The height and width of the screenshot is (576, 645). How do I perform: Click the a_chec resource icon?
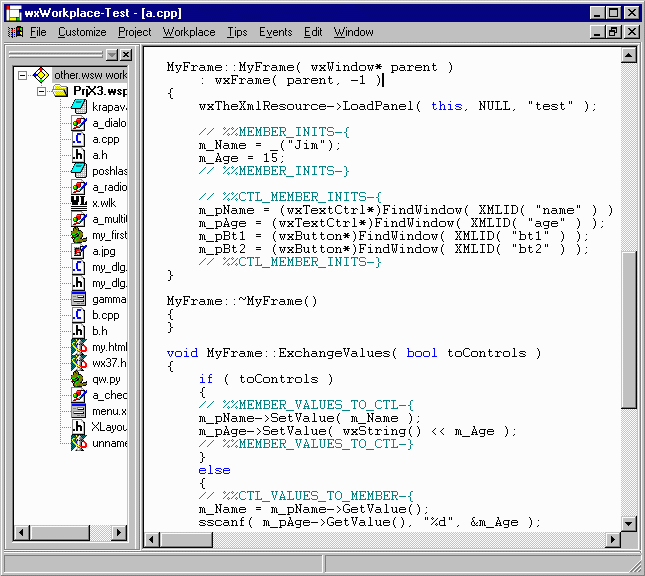pyautogui.click(x=79, y=395)
